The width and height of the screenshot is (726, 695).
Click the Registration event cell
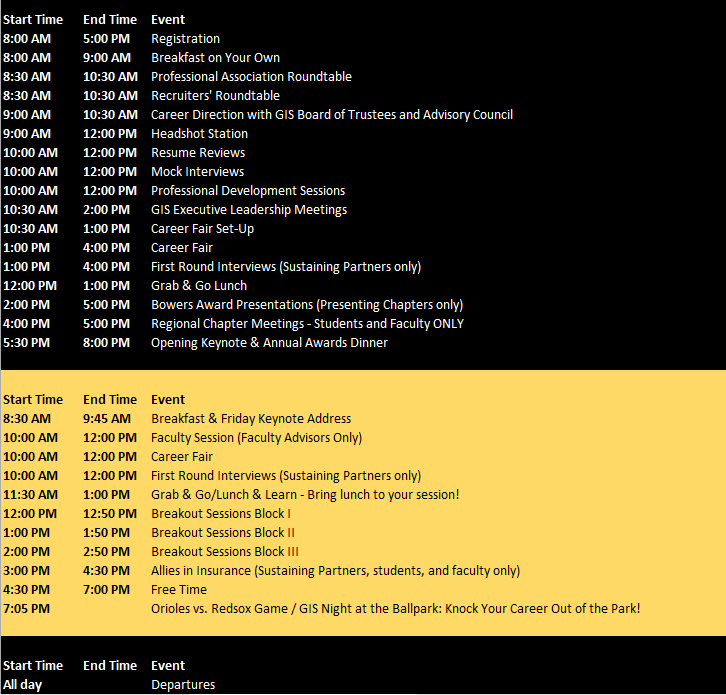pyautogui.click(x=185, y=39)
